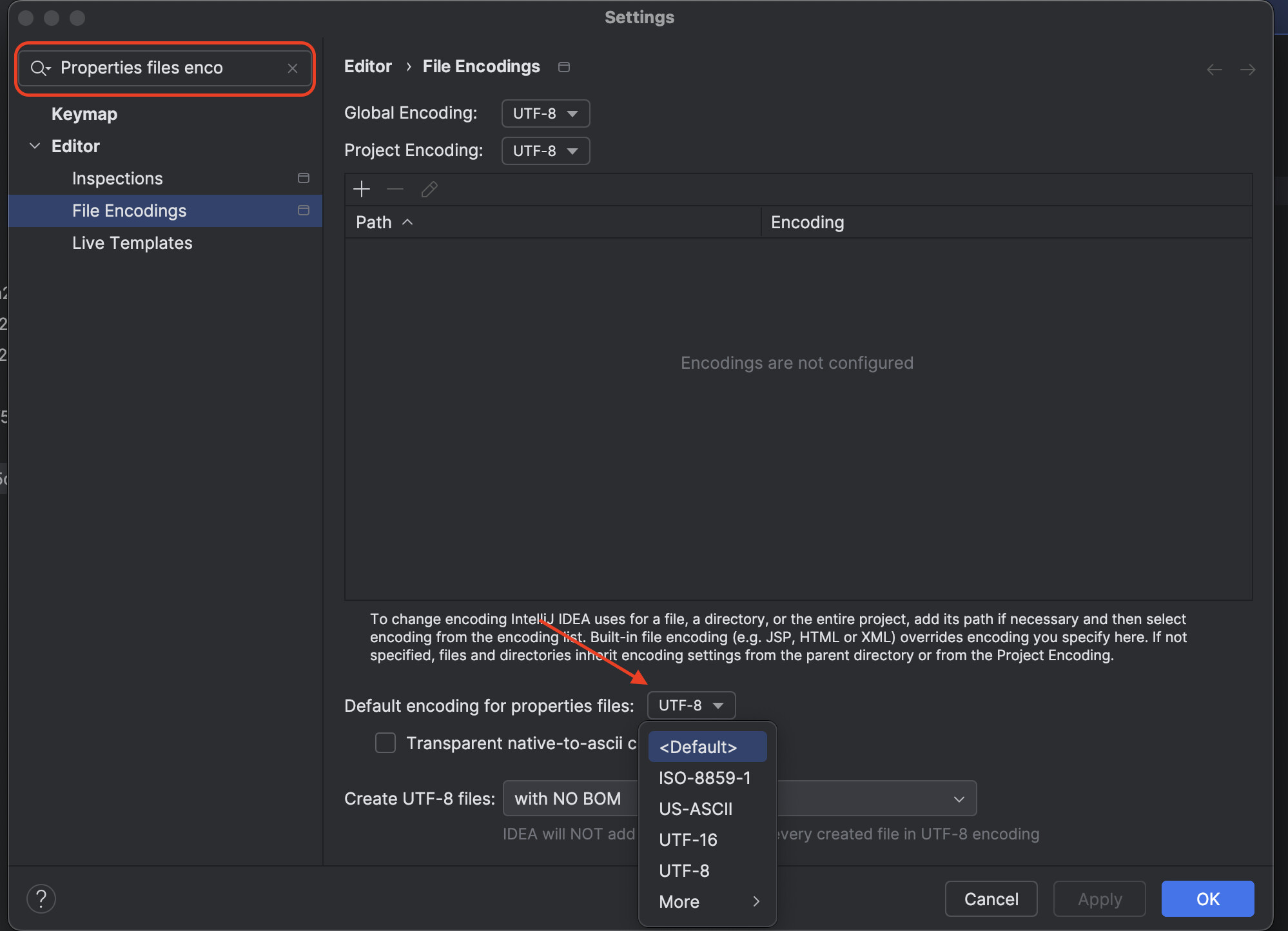Viewport: 1288px width, 931px height.
Task: Open Inspections settings page
Action: [x=117, y=179]
